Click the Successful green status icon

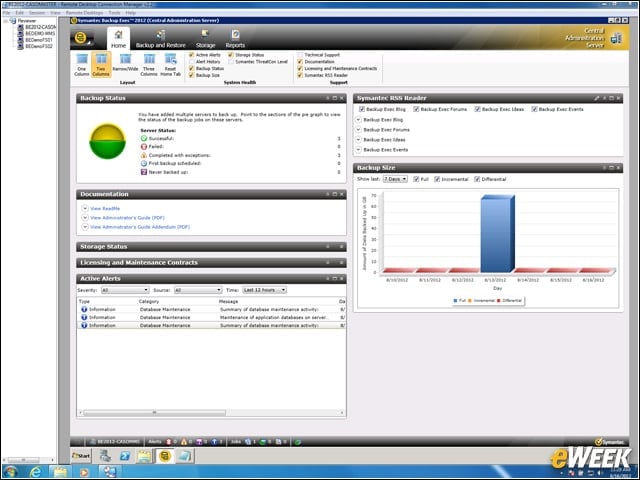(x=144, y=138)
